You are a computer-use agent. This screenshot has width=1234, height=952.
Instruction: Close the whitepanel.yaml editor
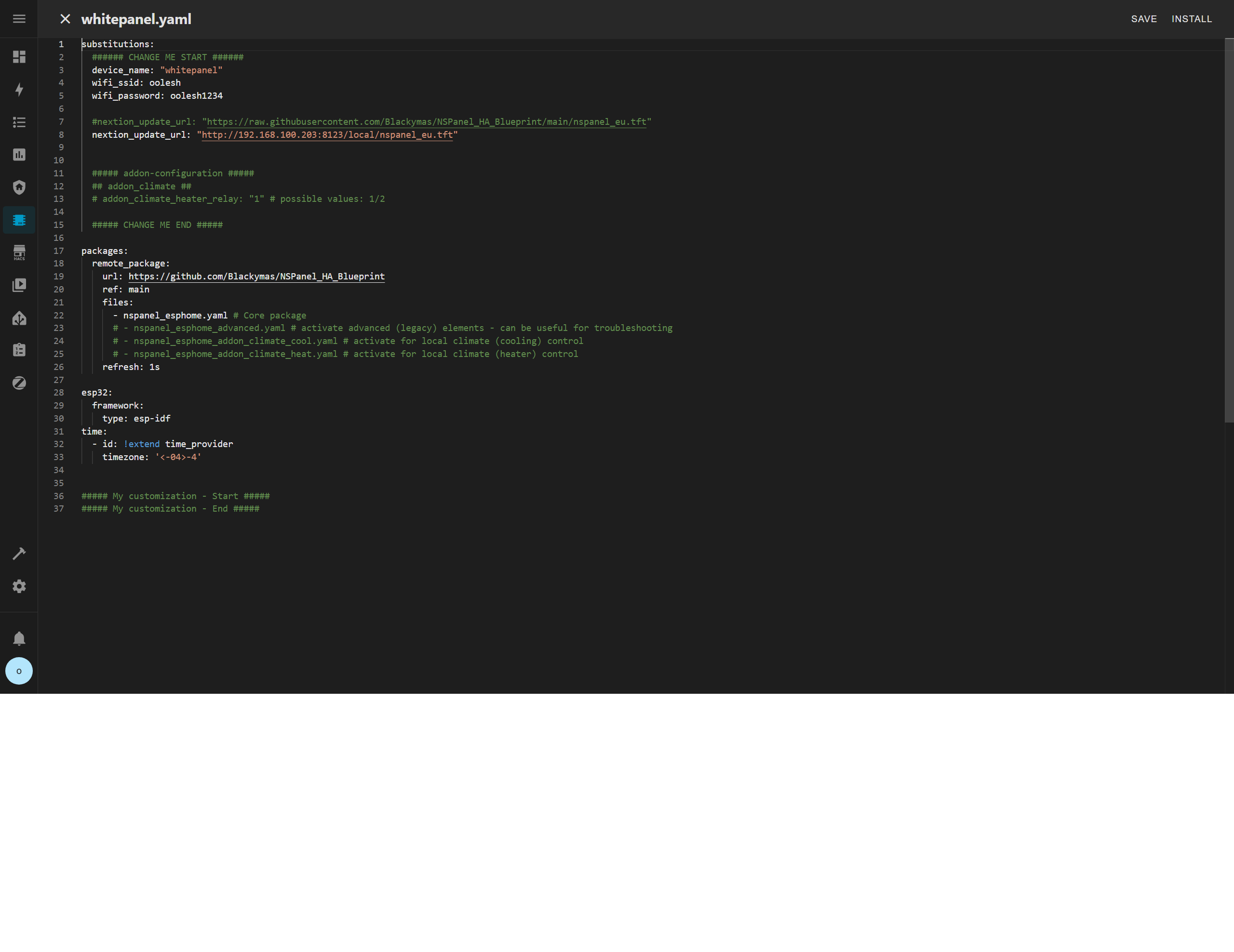click(x=66, y=19)
